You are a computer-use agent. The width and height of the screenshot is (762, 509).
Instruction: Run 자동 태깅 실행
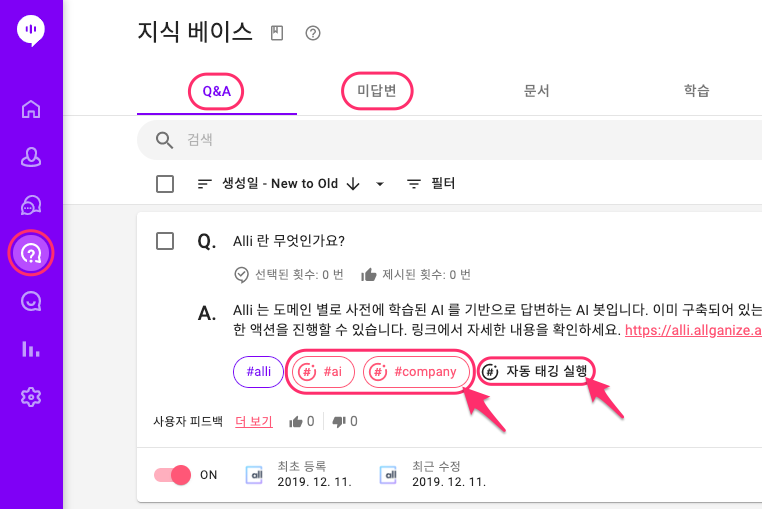536,371
